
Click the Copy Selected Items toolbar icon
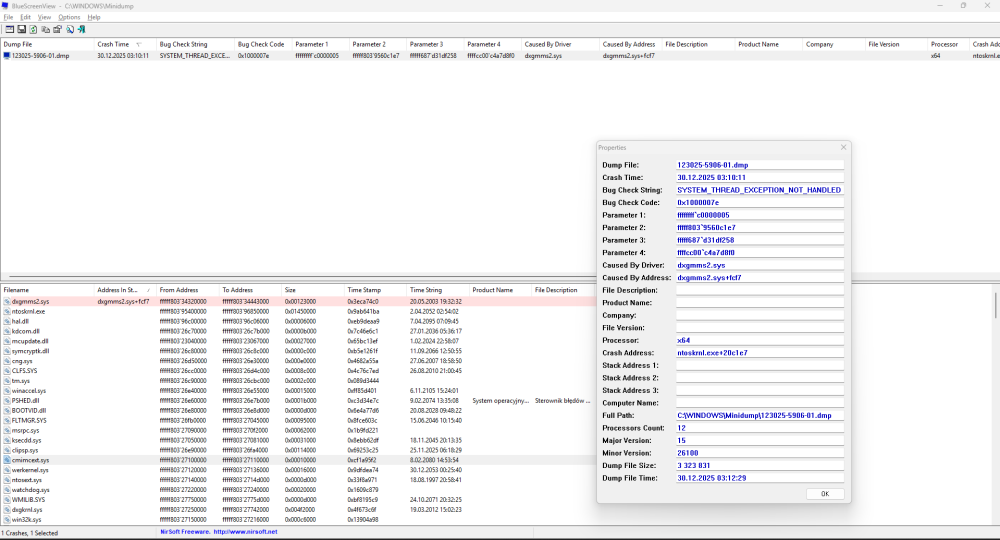click(x=45, y=29)
